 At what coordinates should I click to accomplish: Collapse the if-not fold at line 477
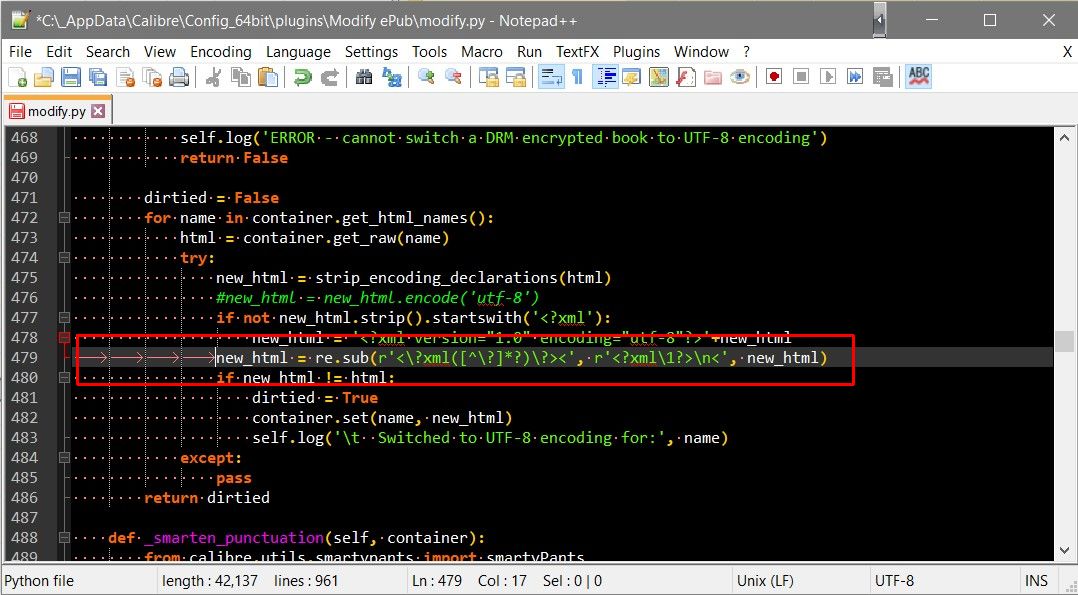[x=64, y=317]
